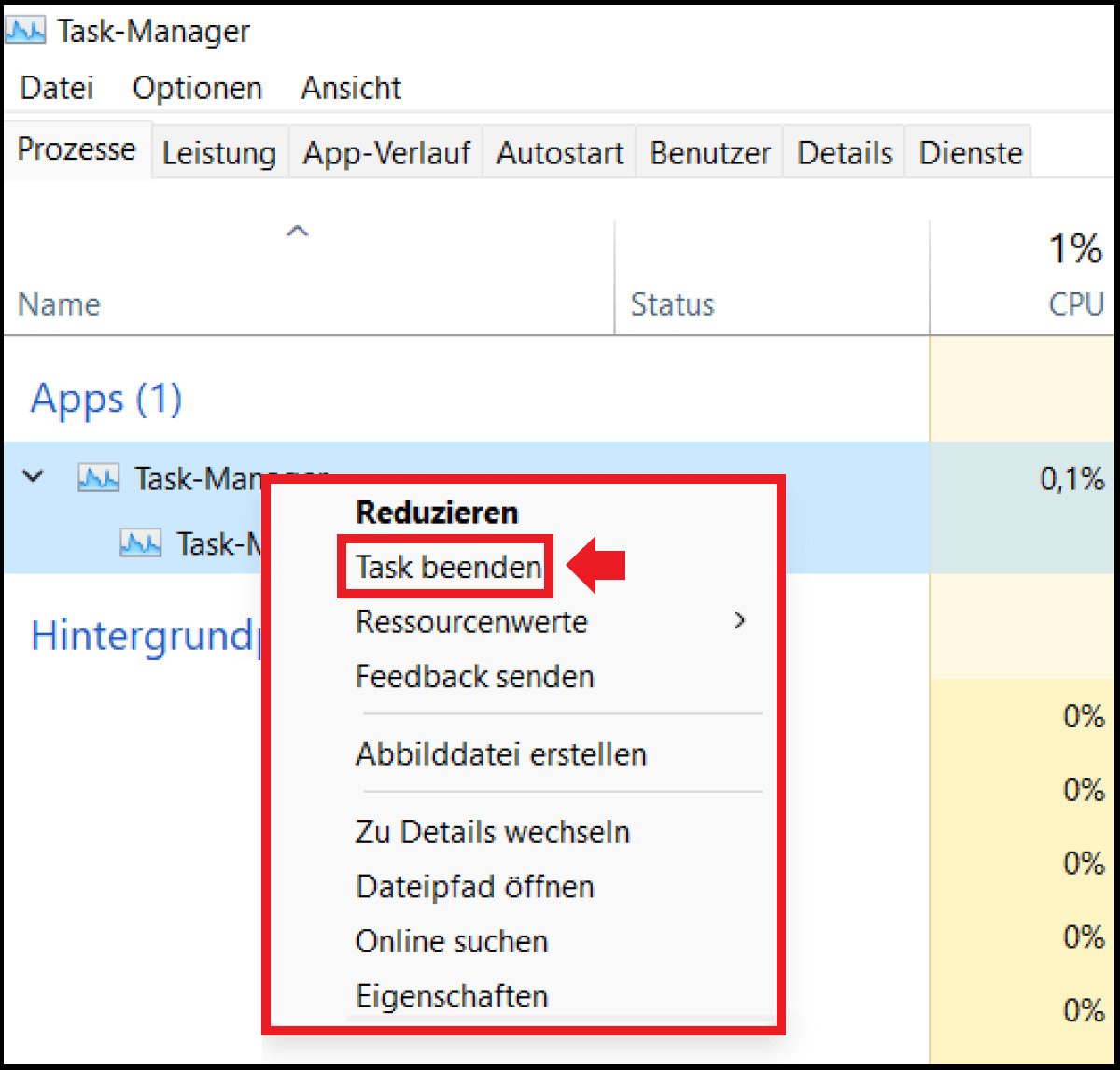Open the Ressourcenwerte submenu
Screen dimensions: 1120x1070
click(471, 621)
